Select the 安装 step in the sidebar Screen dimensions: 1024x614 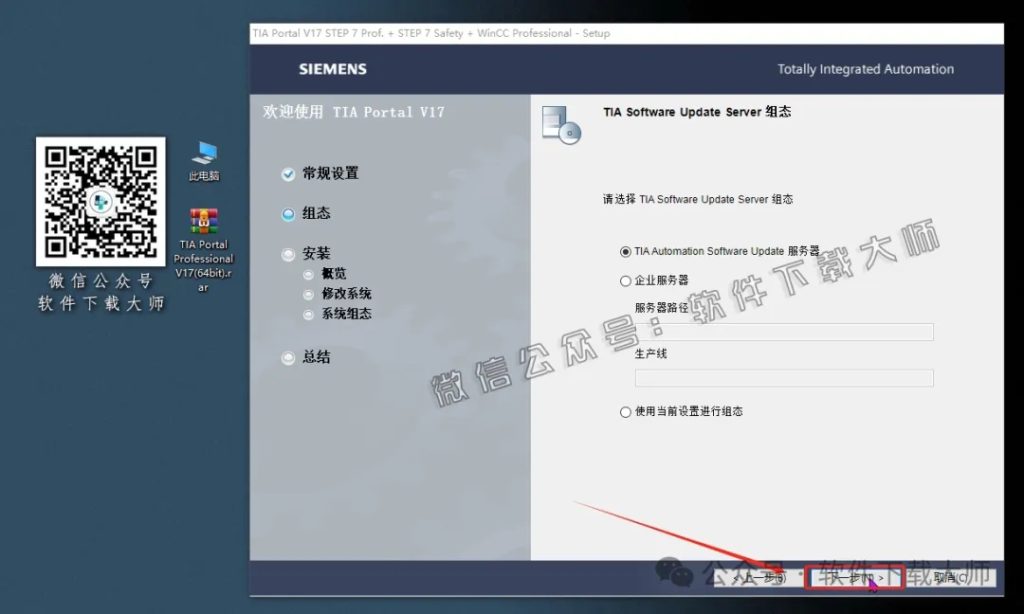[289, 253]
